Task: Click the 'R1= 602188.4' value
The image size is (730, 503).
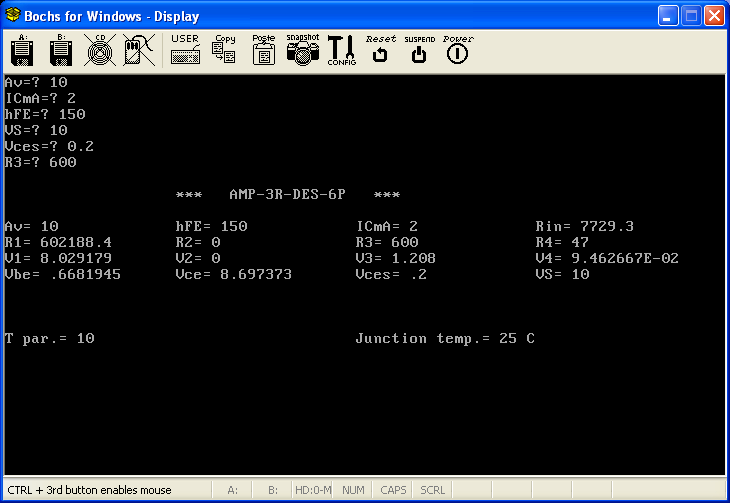Action: 58,242
